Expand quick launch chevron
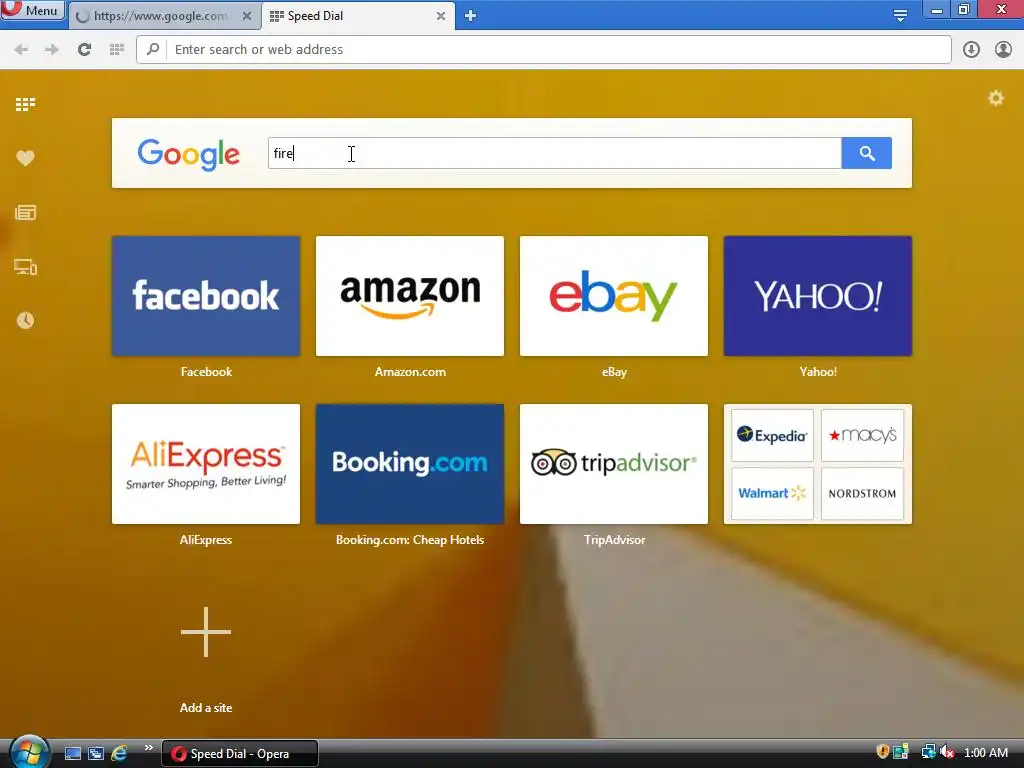The height and width of the screenshot is (768, 1024). tap(148, 748)
